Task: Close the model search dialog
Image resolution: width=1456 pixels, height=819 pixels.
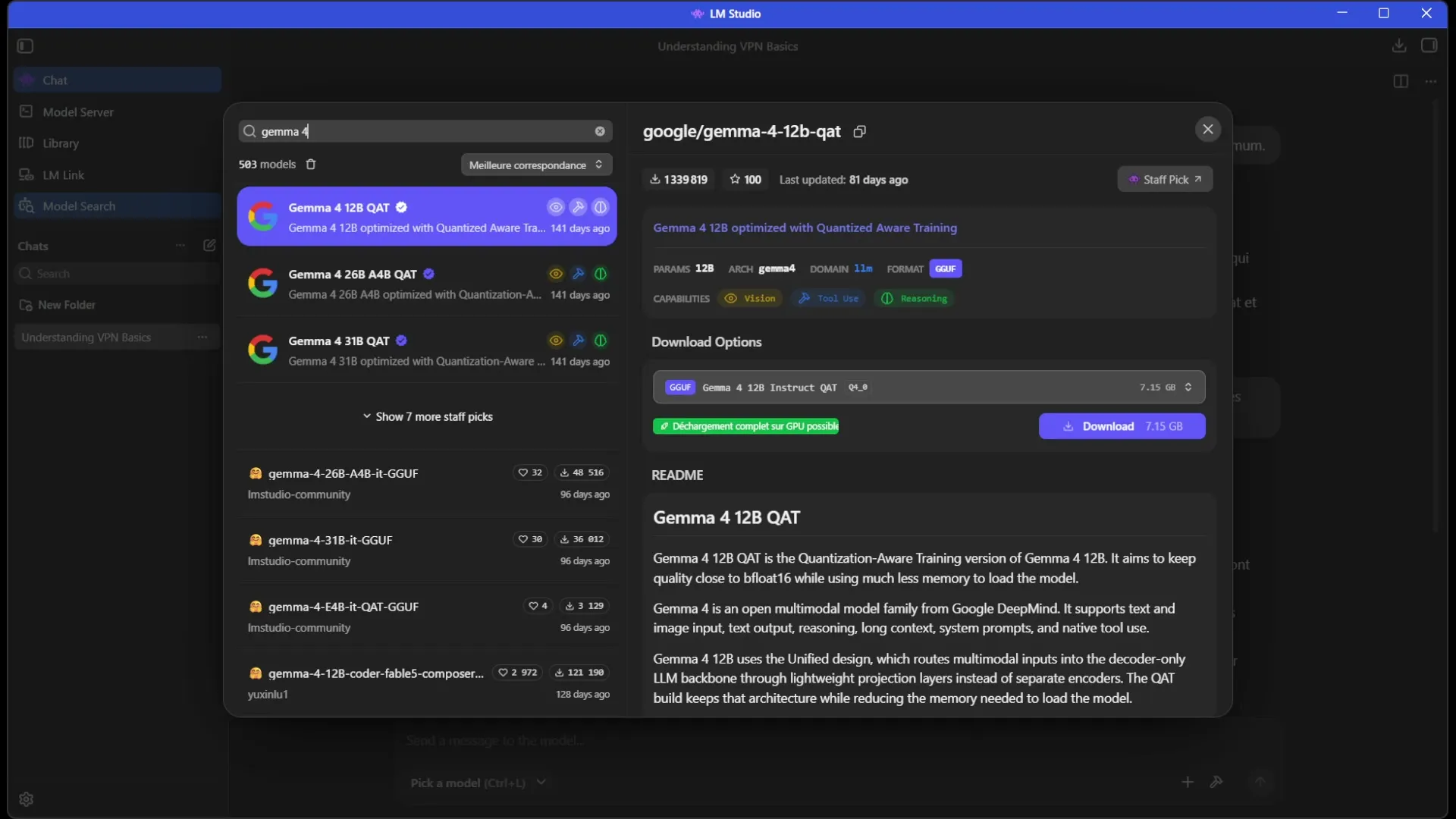Action: click(1208, 130)
